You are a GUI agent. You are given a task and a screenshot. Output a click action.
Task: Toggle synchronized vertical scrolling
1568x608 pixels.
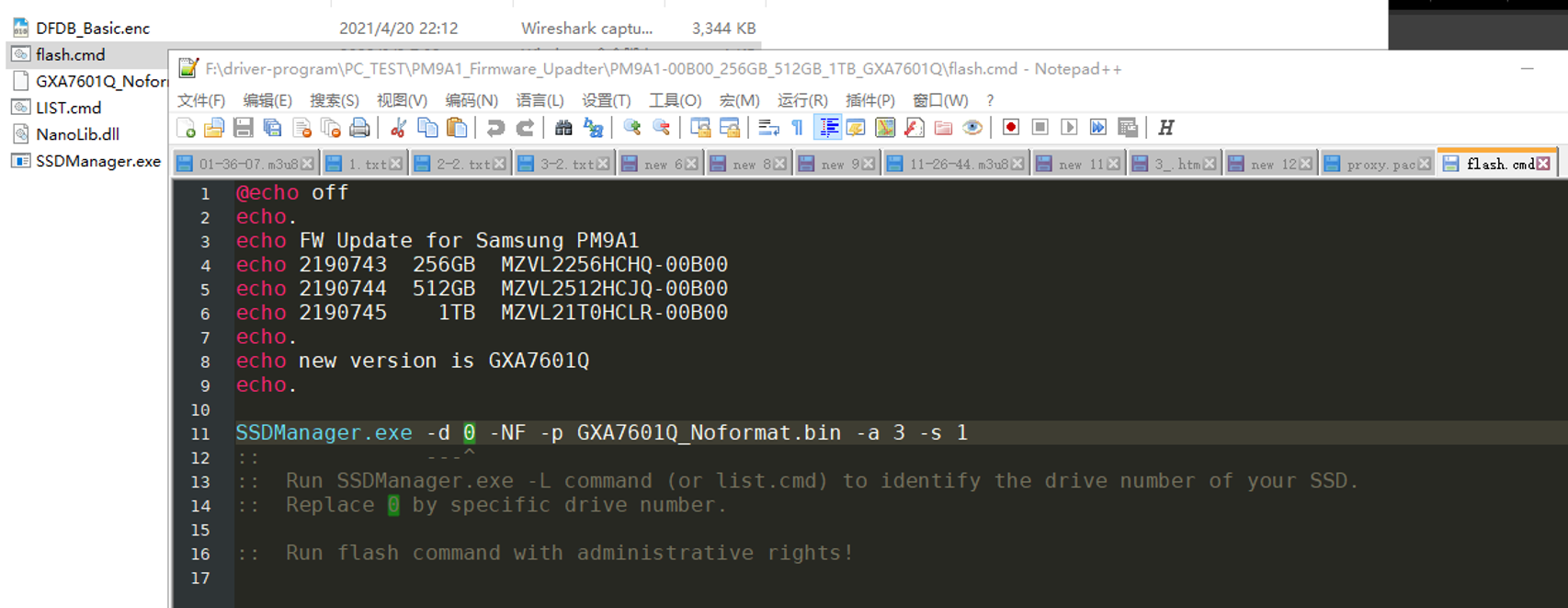(700, 128)
